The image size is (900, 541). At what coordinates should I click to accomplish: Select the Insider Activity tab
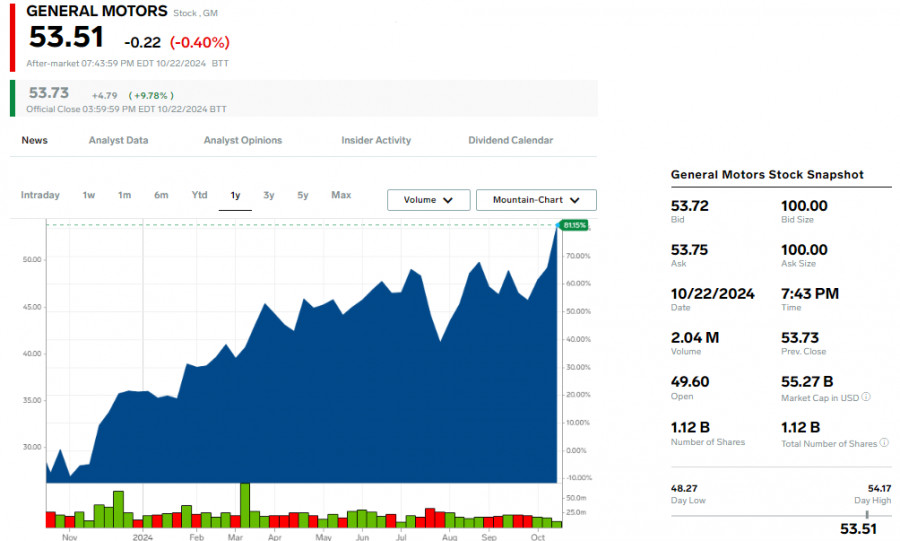point(376,141)
